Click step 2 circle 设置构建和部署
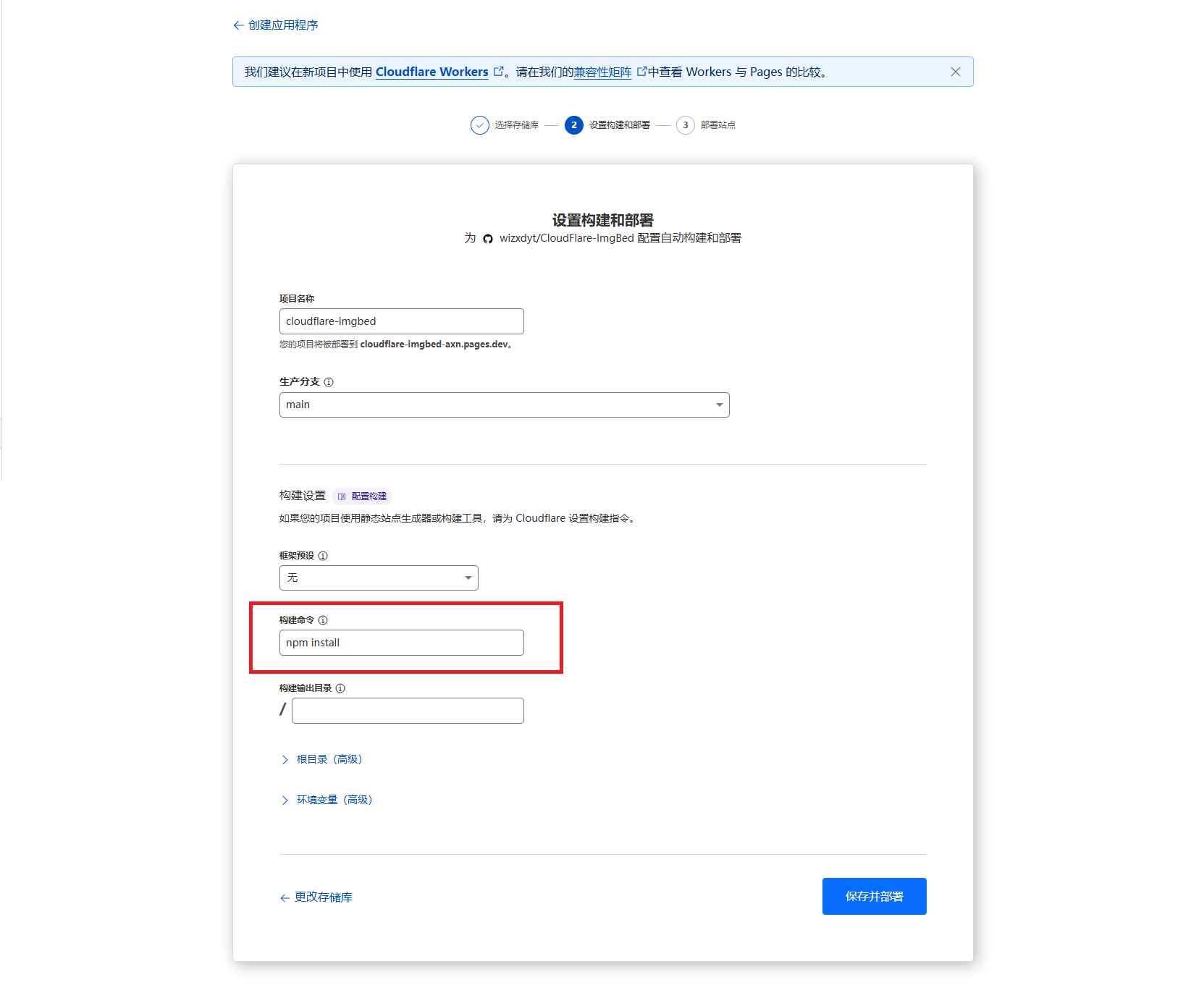The height and width of the screenshot is (985, 1204). point(573,125)
